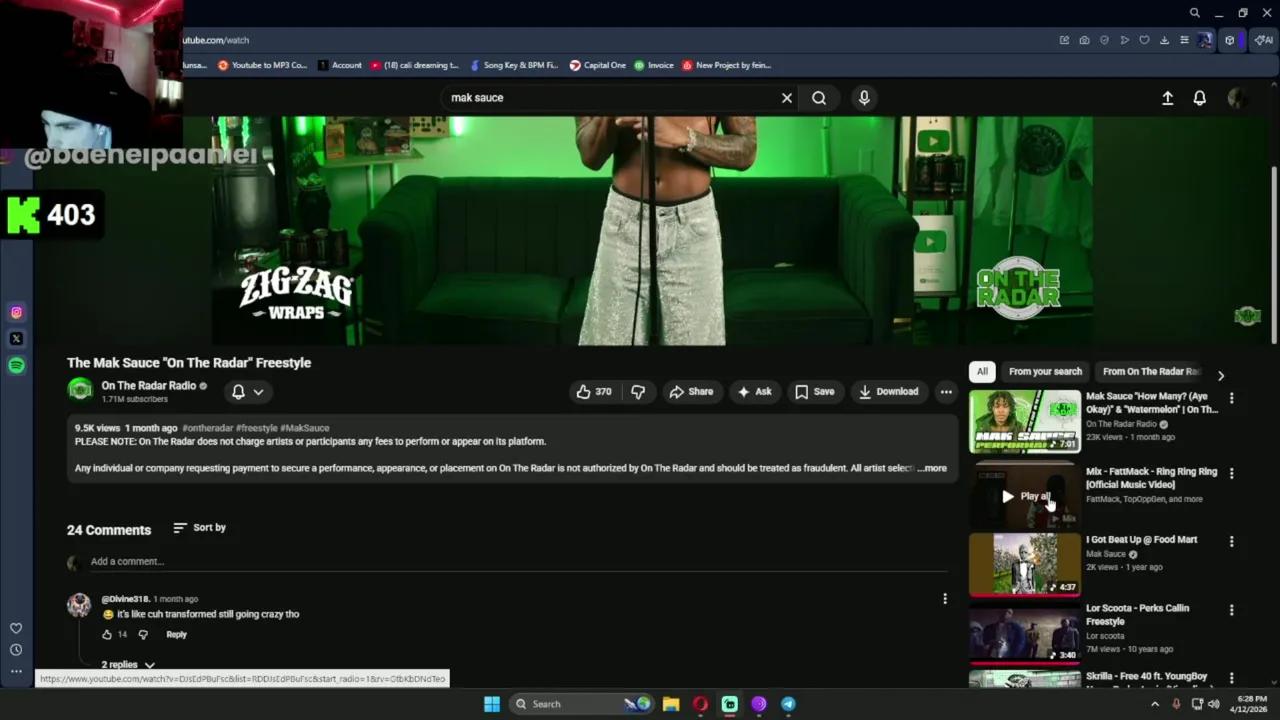Activate the YouTube voice search microphone
The width and height of the screenshot is (1280, 720).
pos(864,97)
